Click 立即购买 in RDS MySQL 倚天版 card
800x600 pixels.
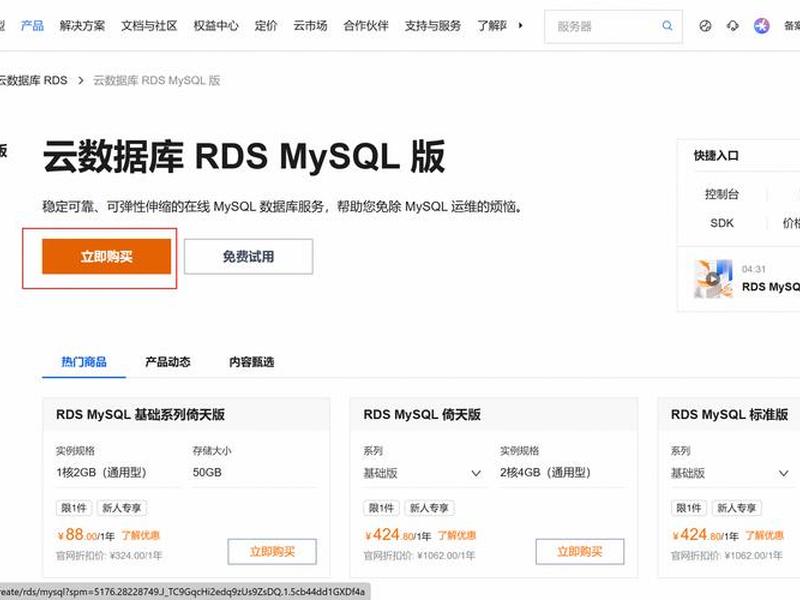click(580, 551)
